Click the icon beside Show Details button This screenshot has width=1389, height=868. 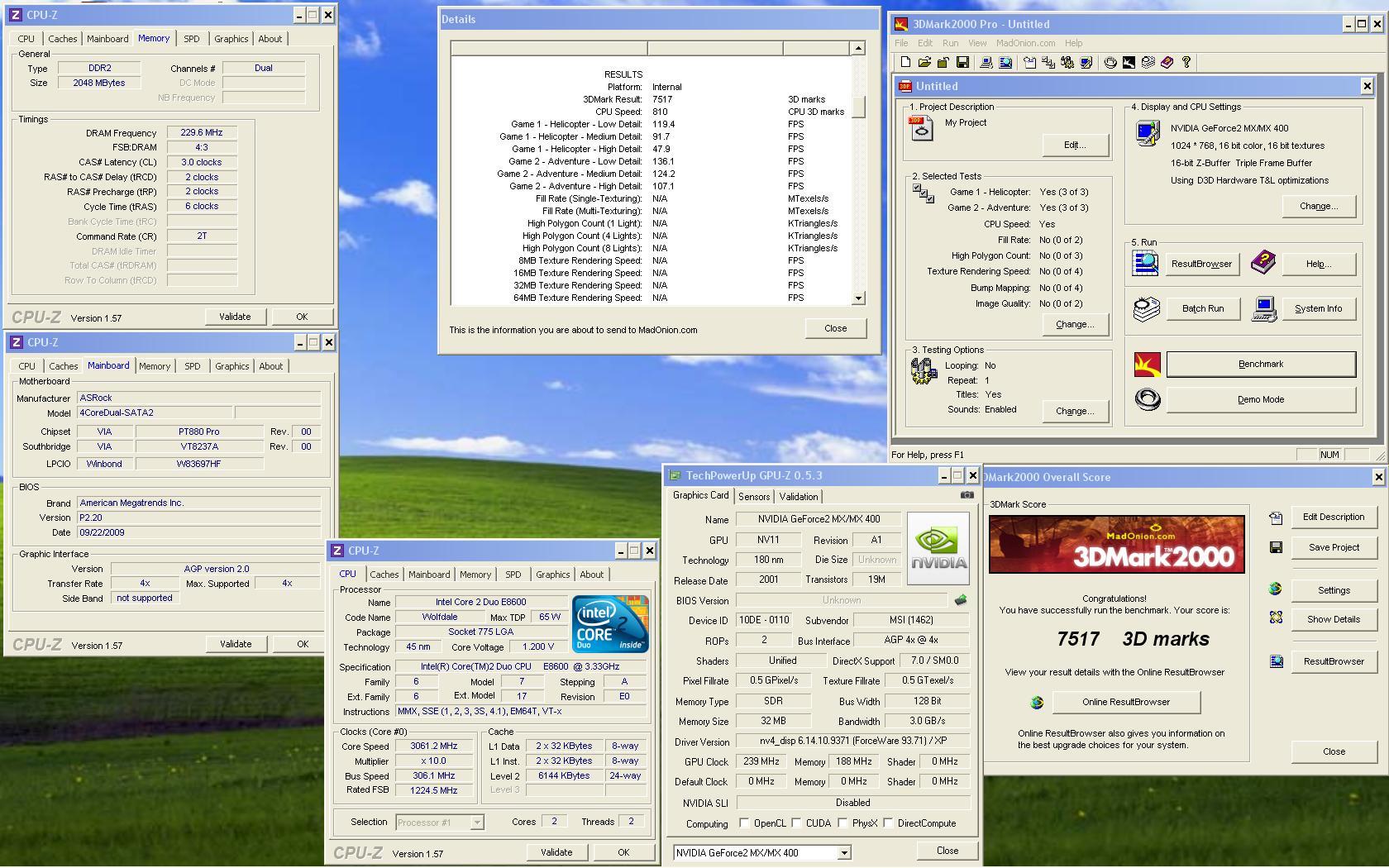[x=1276, y=618]
